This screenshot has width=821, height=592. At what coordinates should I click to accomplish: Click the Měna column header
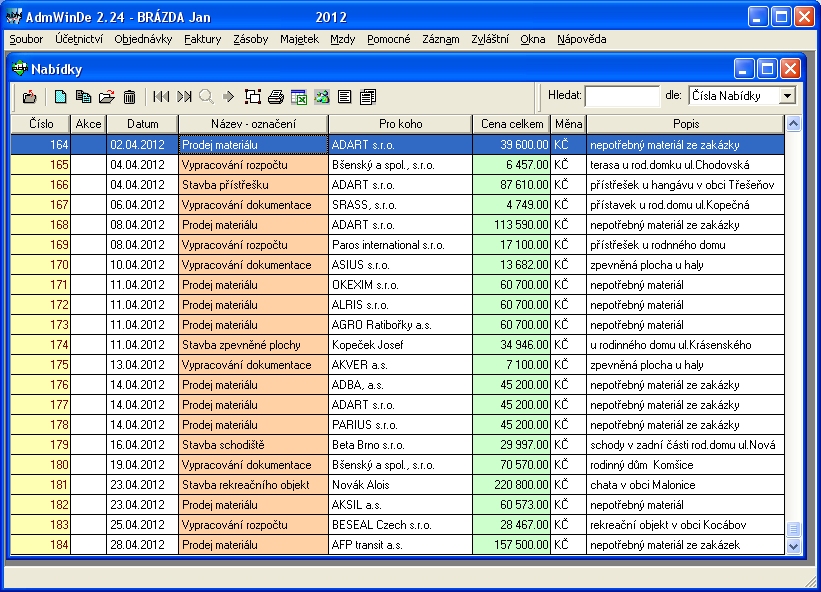[569, 124]
